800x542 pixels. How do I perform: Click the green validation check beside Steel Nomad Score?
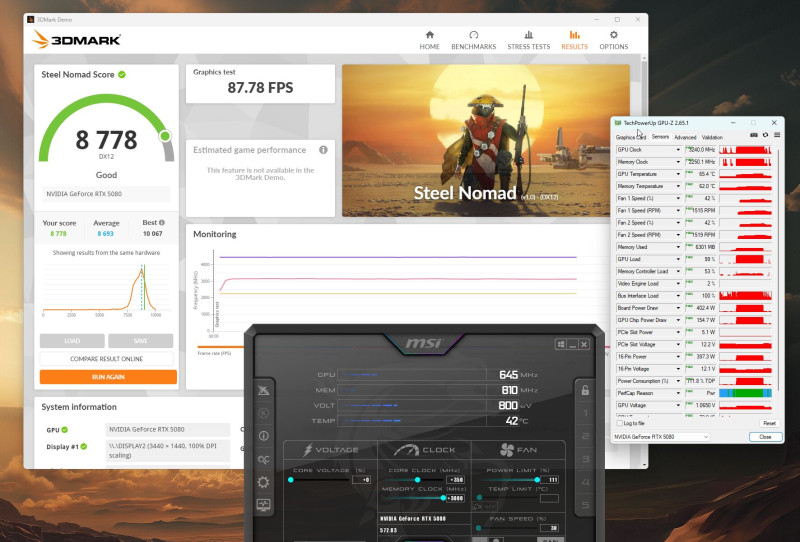tap(122, 75)
